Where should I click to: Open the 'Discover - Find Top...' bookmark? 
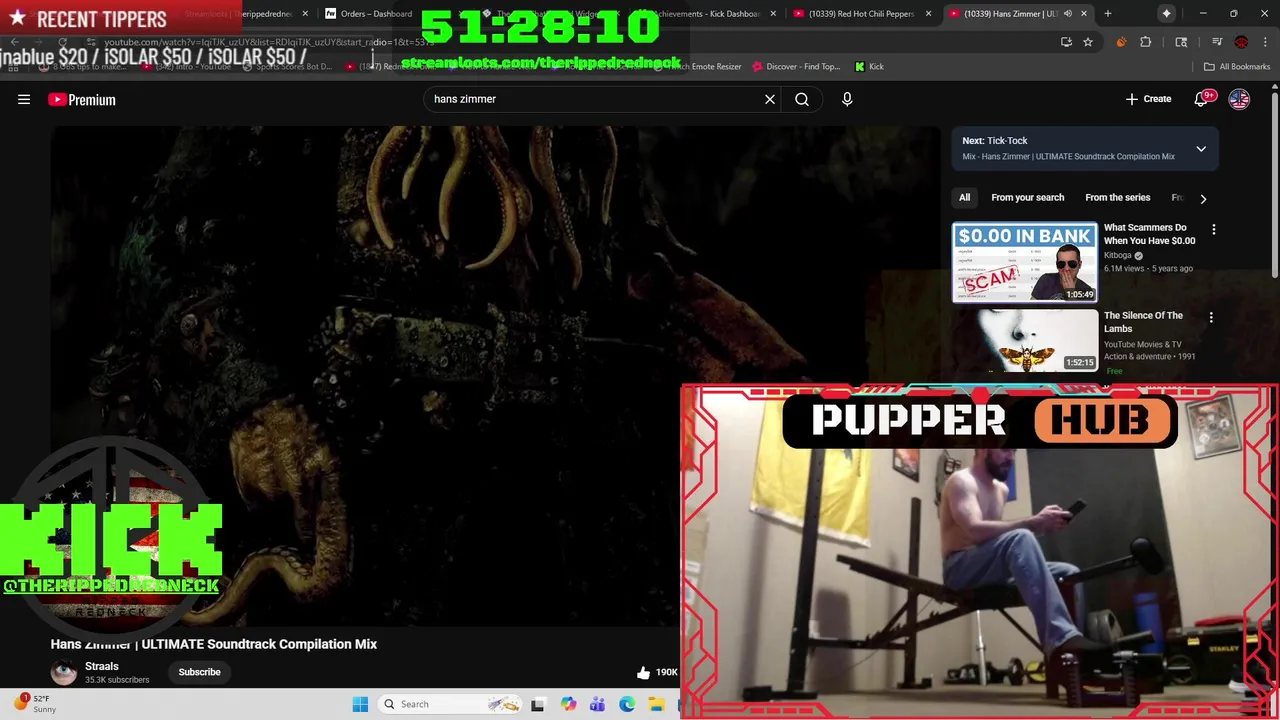point(796,66)
